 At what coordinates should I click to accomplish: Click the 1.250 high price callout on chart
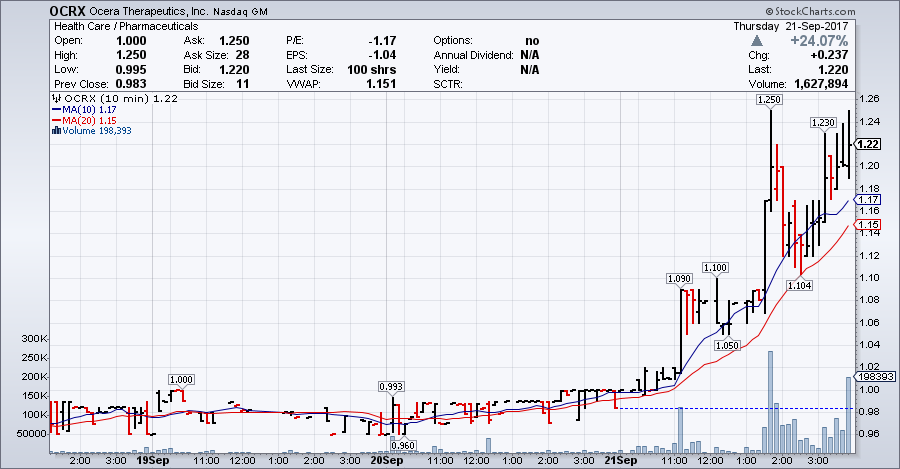[770, 101]
